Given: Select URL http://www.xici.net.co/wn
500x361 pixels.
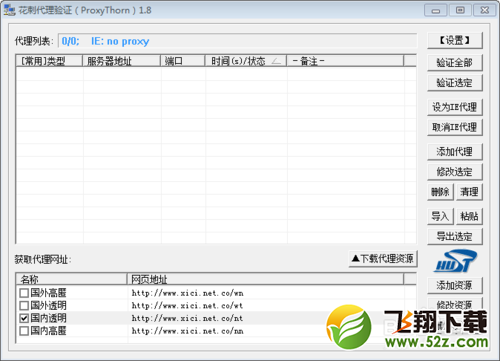Looking at the screenshot, I should click(187, 293).
